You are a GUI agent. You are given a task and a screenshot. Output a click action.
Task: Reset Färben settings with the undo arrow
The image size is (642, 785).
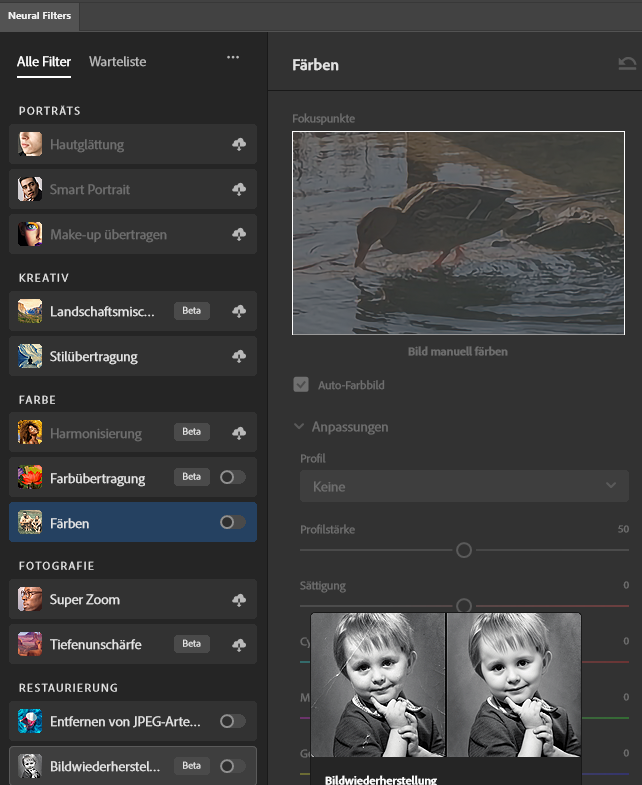click(627, 65)
